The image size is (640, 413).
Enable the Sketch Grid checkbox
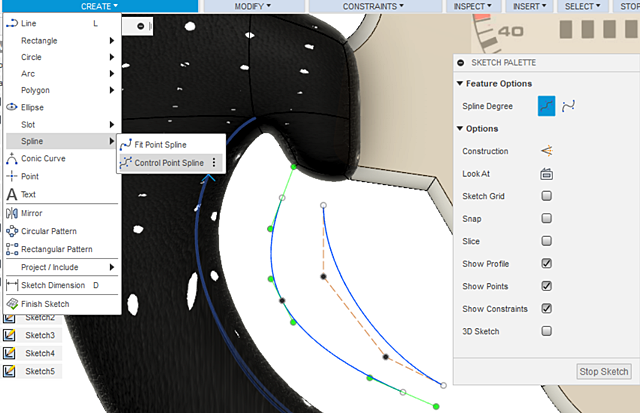tap(547, 196)
